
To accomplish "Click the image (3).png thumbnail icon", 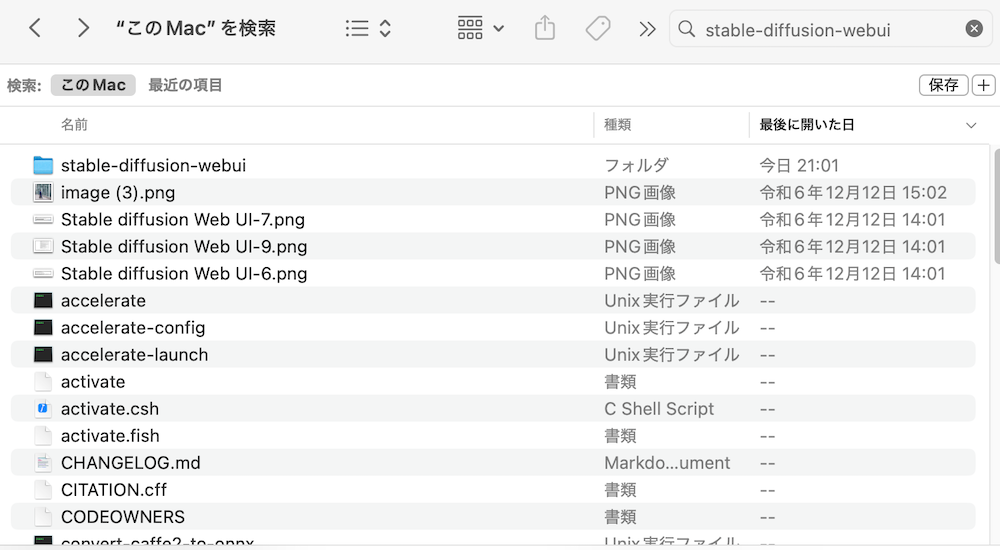I will coord(43,193).
